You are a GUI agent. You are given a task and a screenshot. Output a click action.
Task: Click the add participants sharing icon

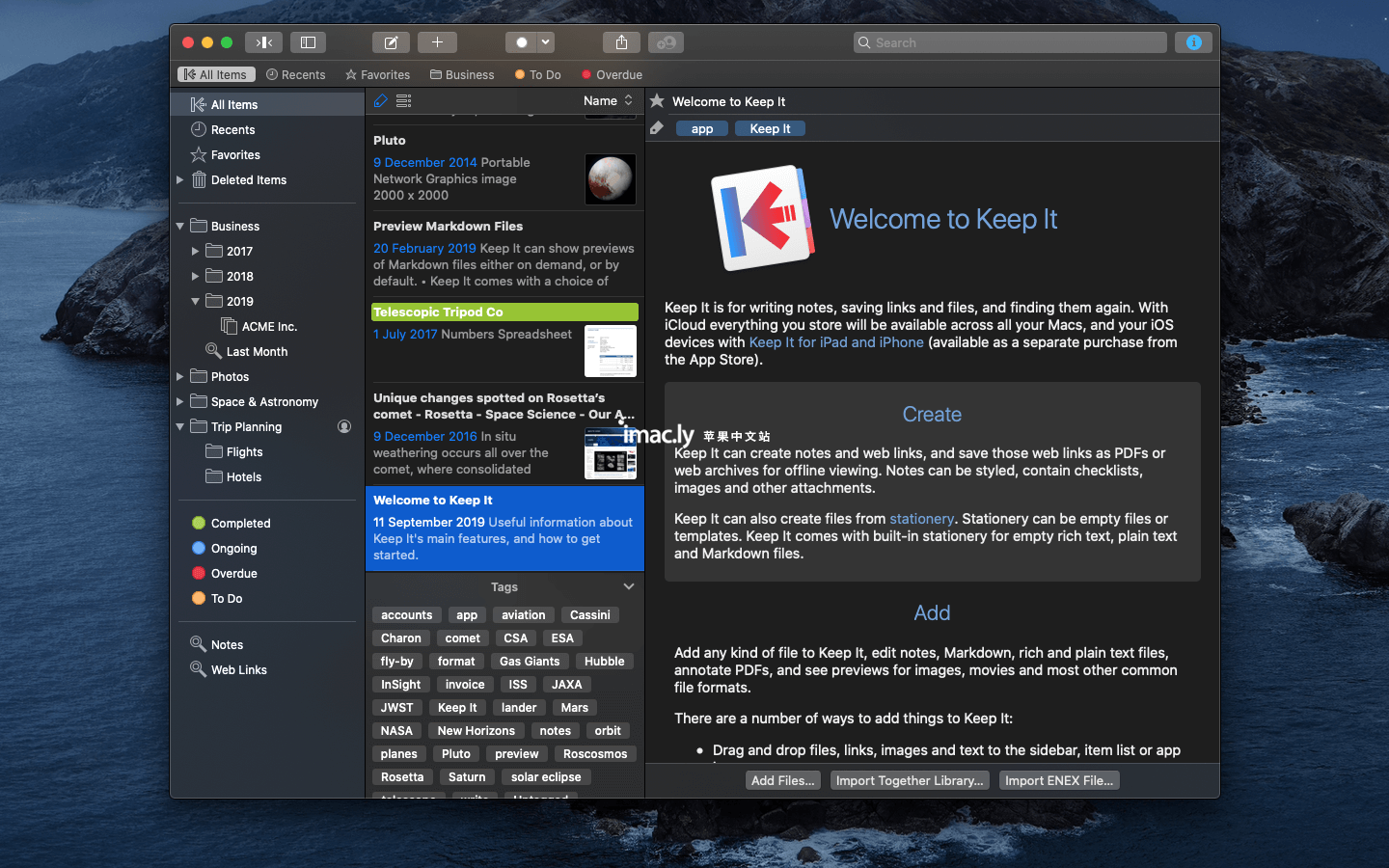point(666,42)
